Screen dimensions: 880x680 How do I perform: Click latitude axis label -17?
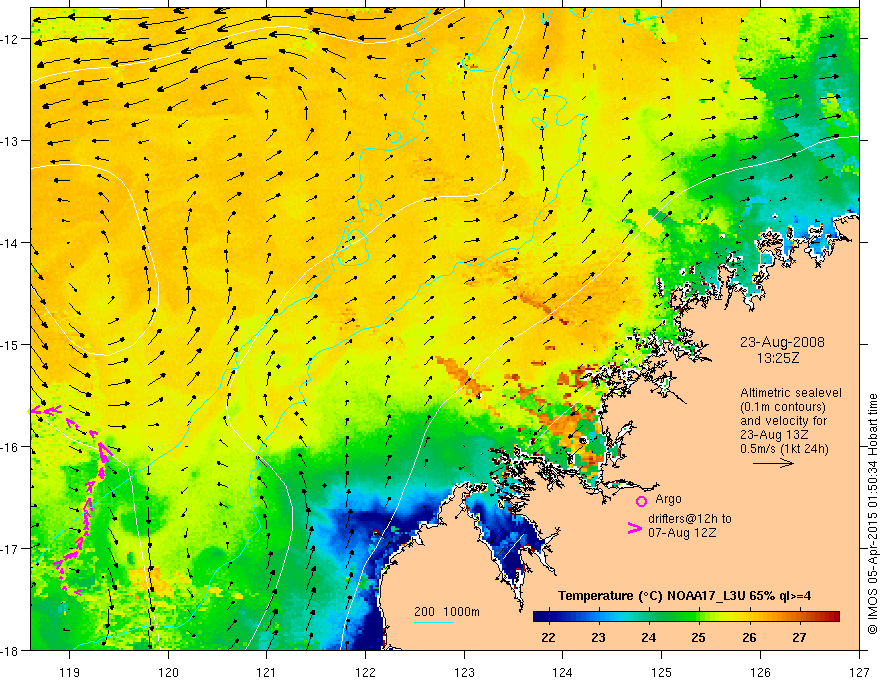coord(11,549)
